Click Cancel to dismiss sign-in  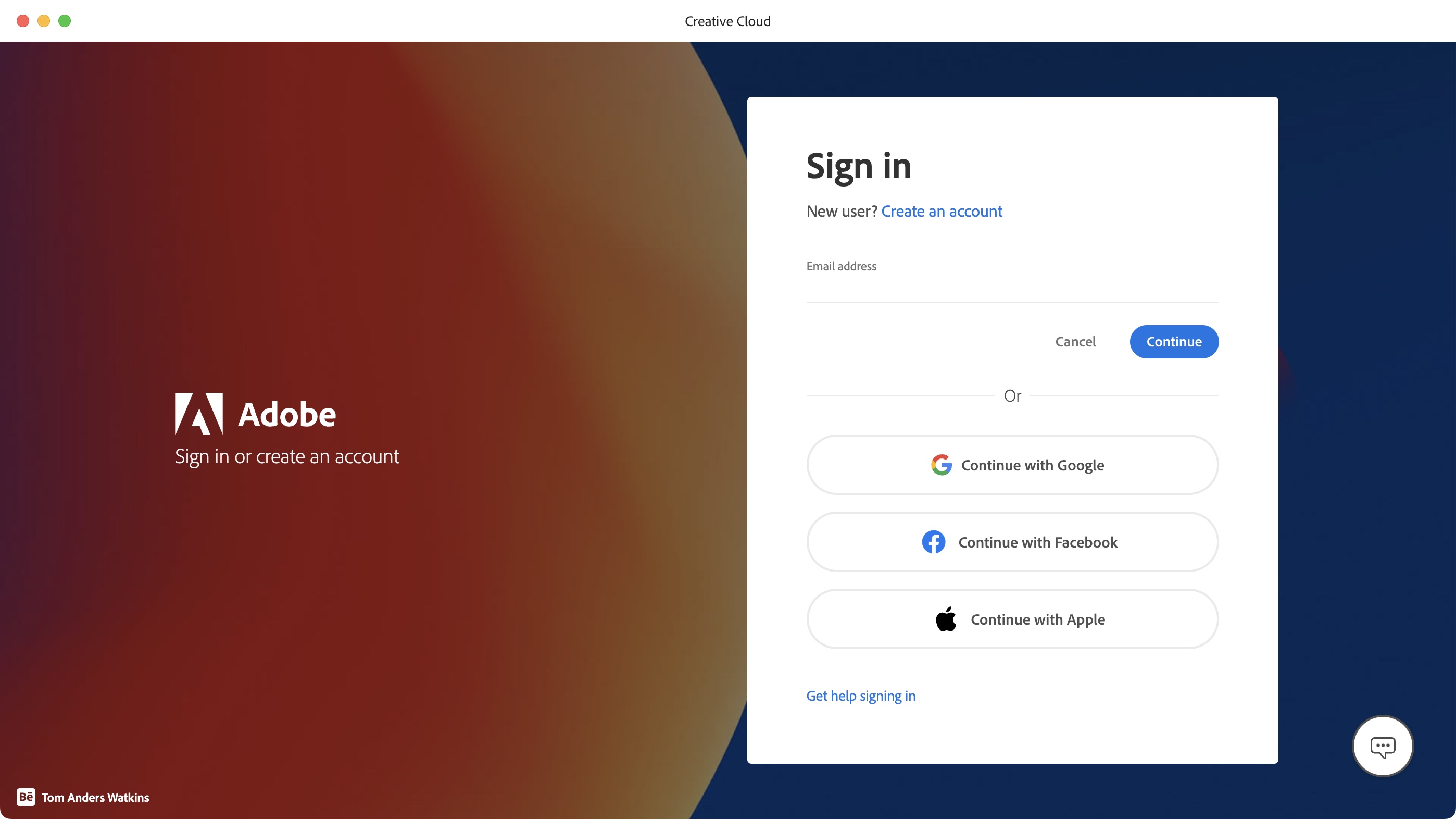coord(1075,341)
